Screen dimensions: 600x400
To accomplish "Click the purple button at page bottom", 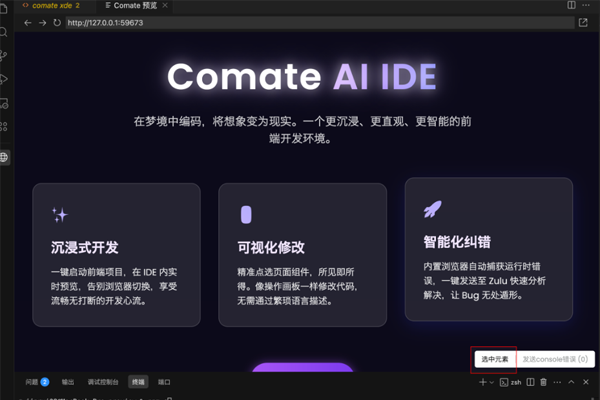I will (x=303, y=367).
